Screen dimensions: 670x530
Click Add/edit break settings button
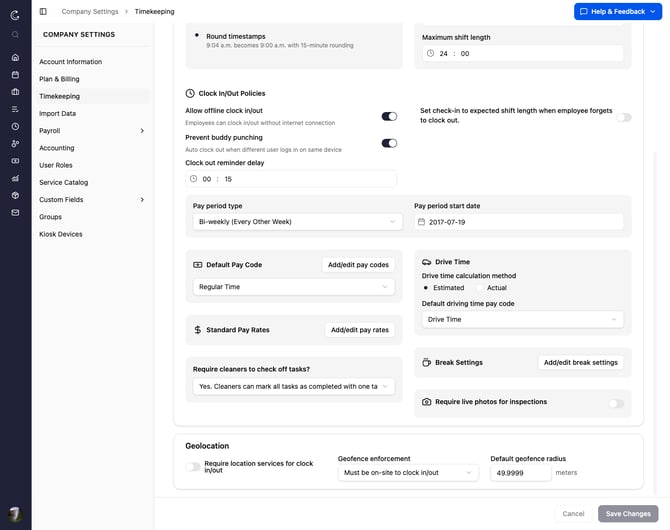[x=581, y=362]
